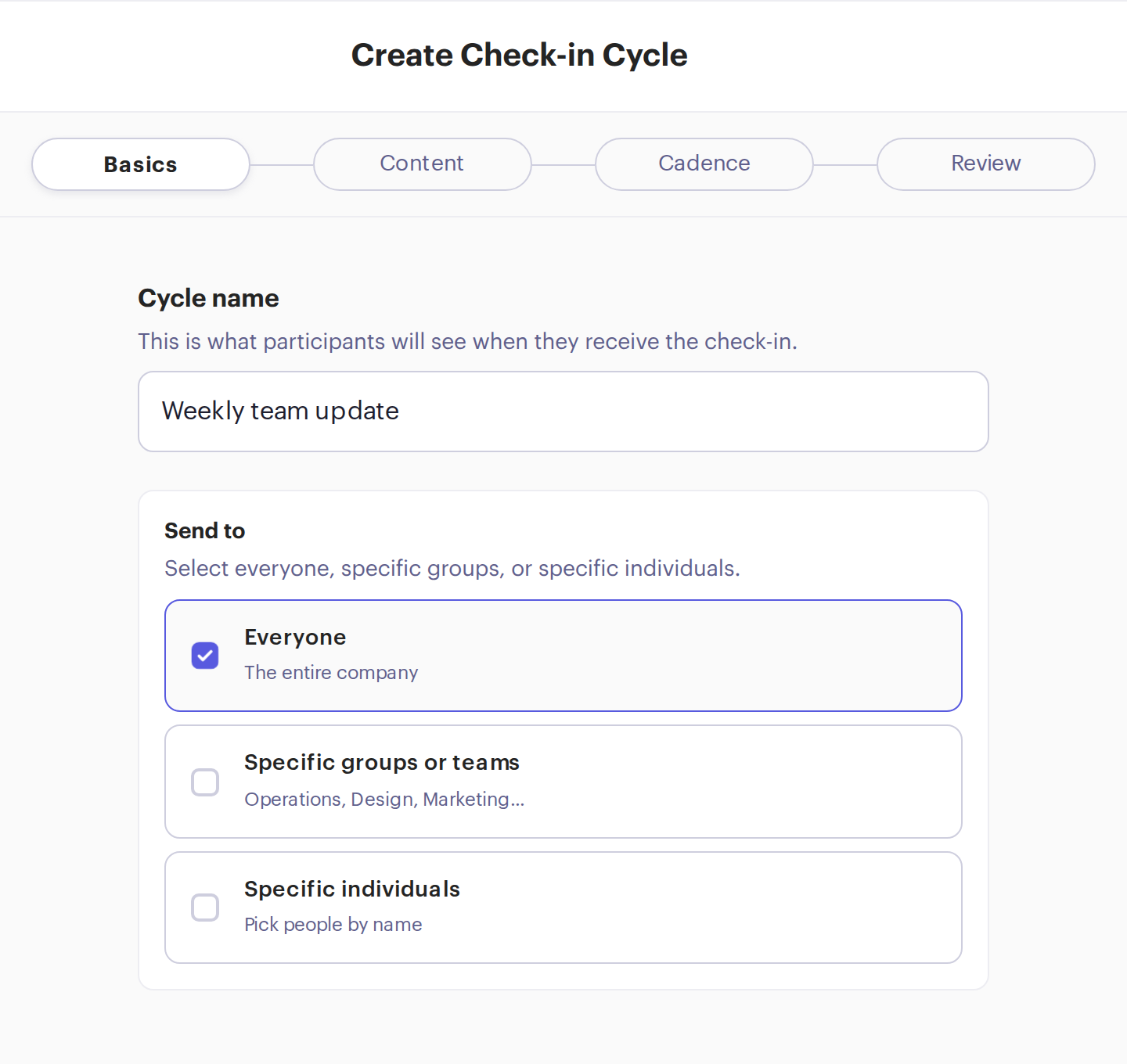Image resolution: width=1127 pixels, height=1064 pixels.
Task: Click the 'Specific individuals' label
Action: [352, 889]
